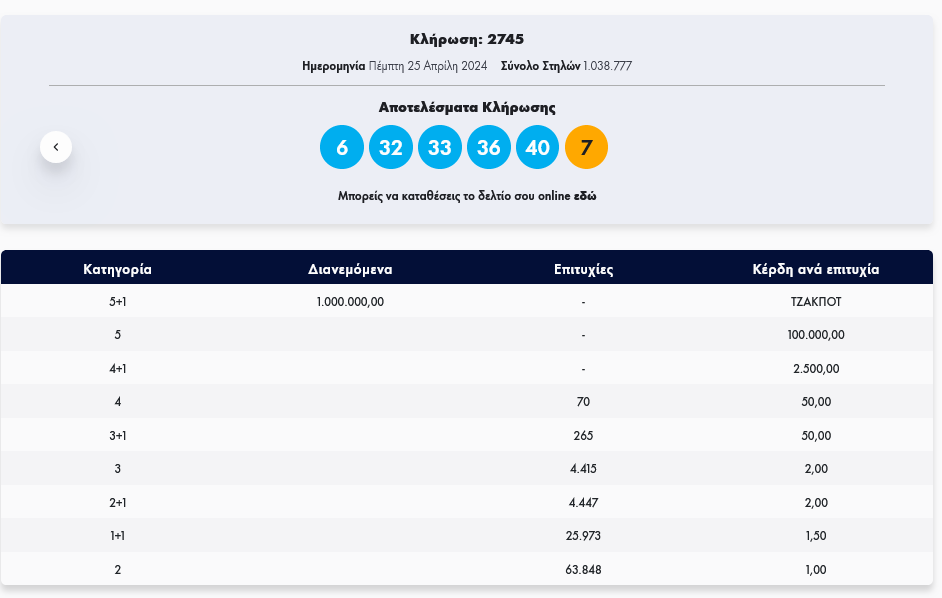Screen dimensions: 942x598
Task: Click the previous draw arrow button
Action: point(56,147)
